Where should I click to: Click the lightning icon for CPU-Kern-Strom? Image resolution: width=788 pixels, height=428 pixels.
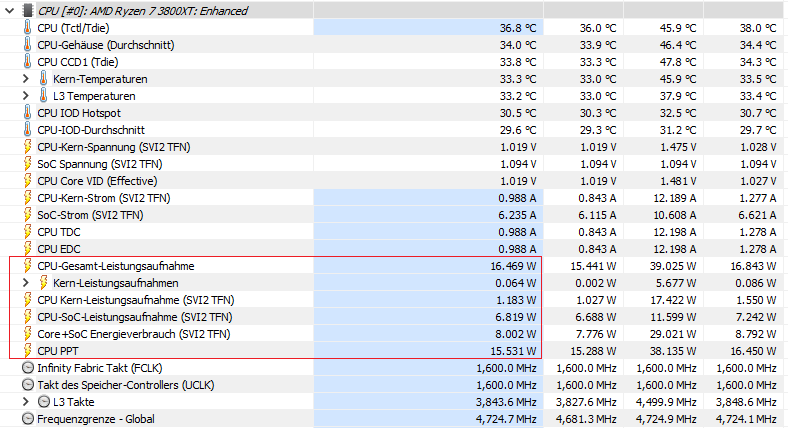pyautogui.click(x=28, y=198)
